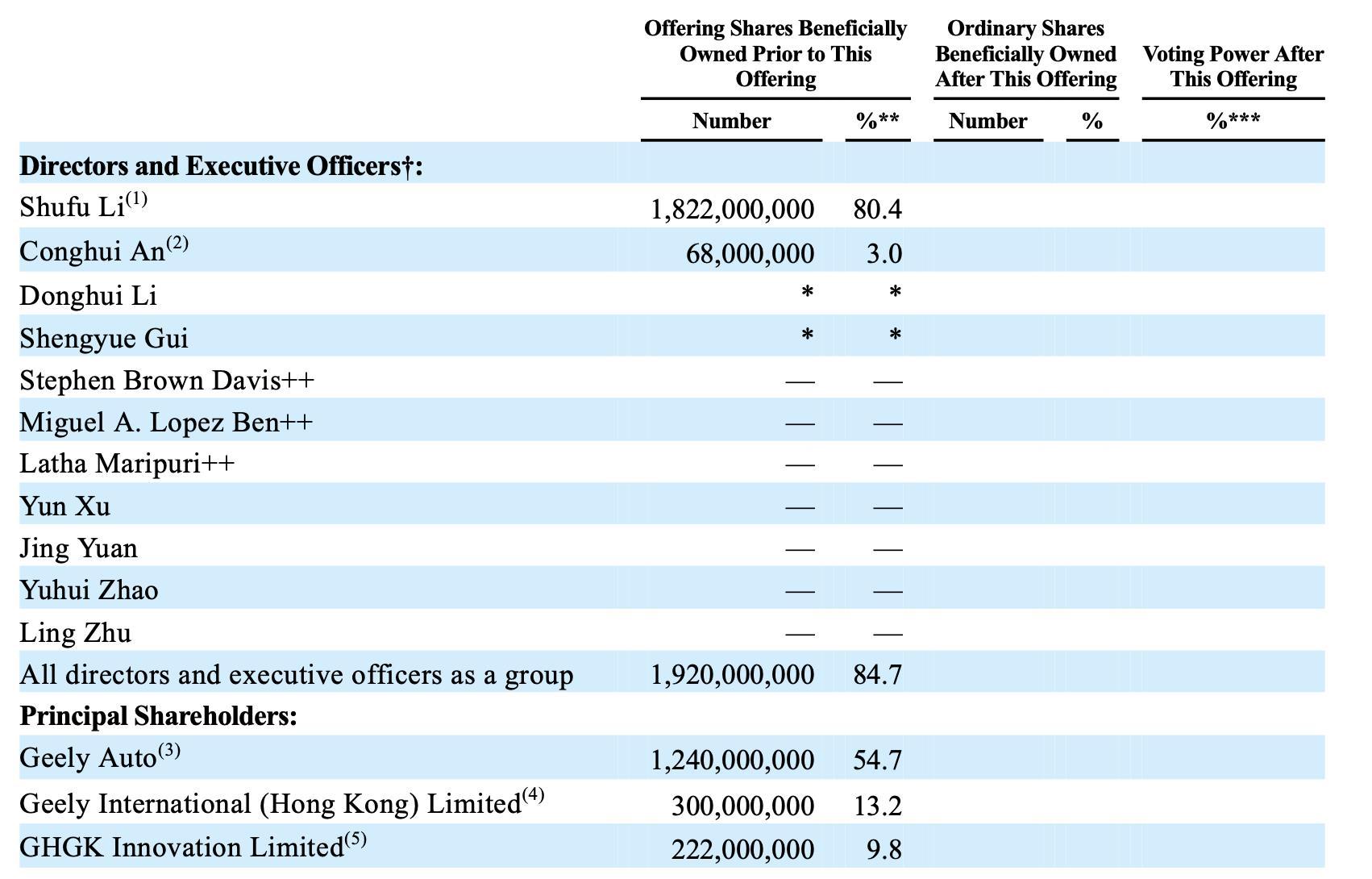Click the 222,000,000 share number

click(742, 850)
